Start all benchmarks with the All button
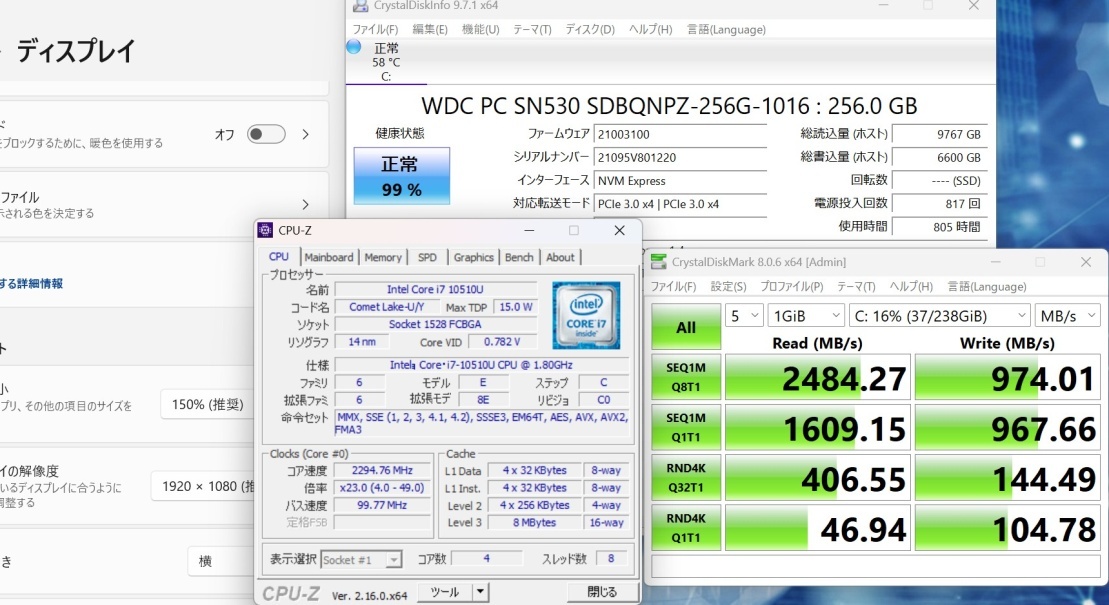 point(686,327)
